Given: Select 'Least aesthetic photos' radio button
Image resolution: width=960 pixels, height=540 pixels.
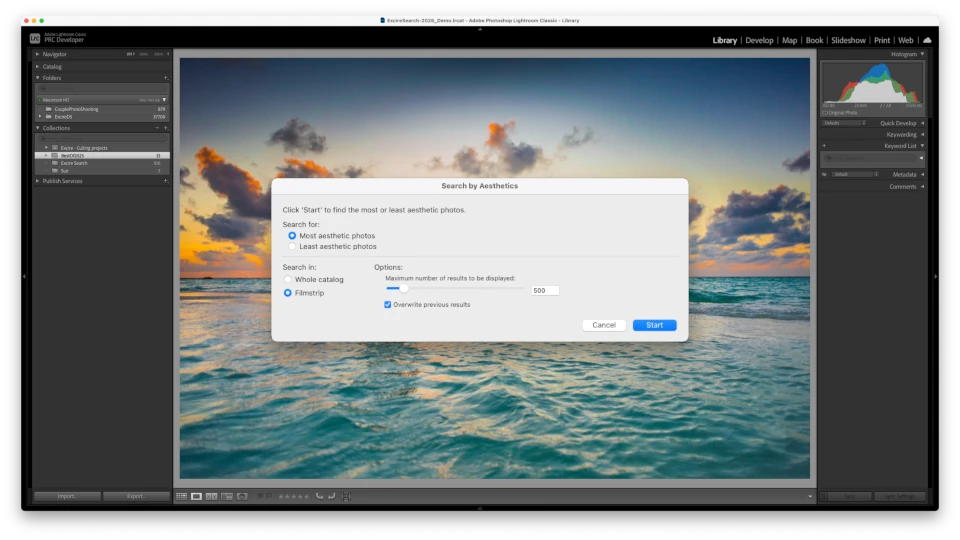Looking at the screenshot, I should 292,246.
